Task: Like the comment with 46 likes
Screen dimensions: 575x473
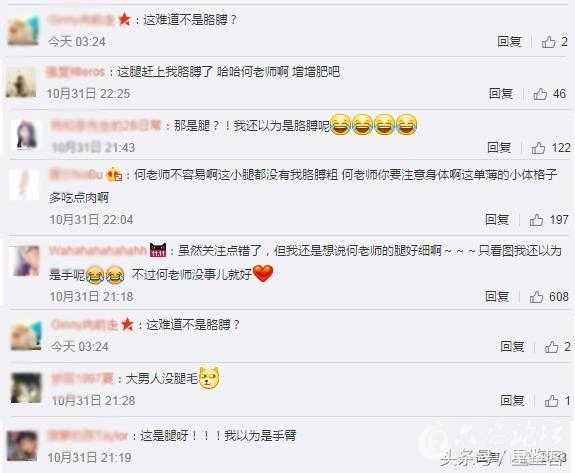Action: 540,94
